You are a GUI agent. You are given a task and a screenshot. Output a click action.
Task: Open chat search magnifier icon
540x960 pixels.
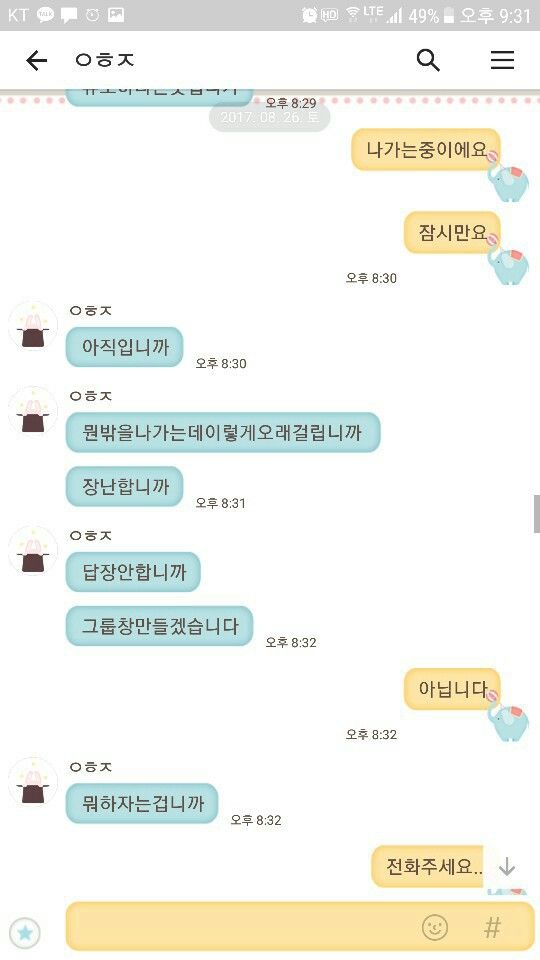coord(428,60)
